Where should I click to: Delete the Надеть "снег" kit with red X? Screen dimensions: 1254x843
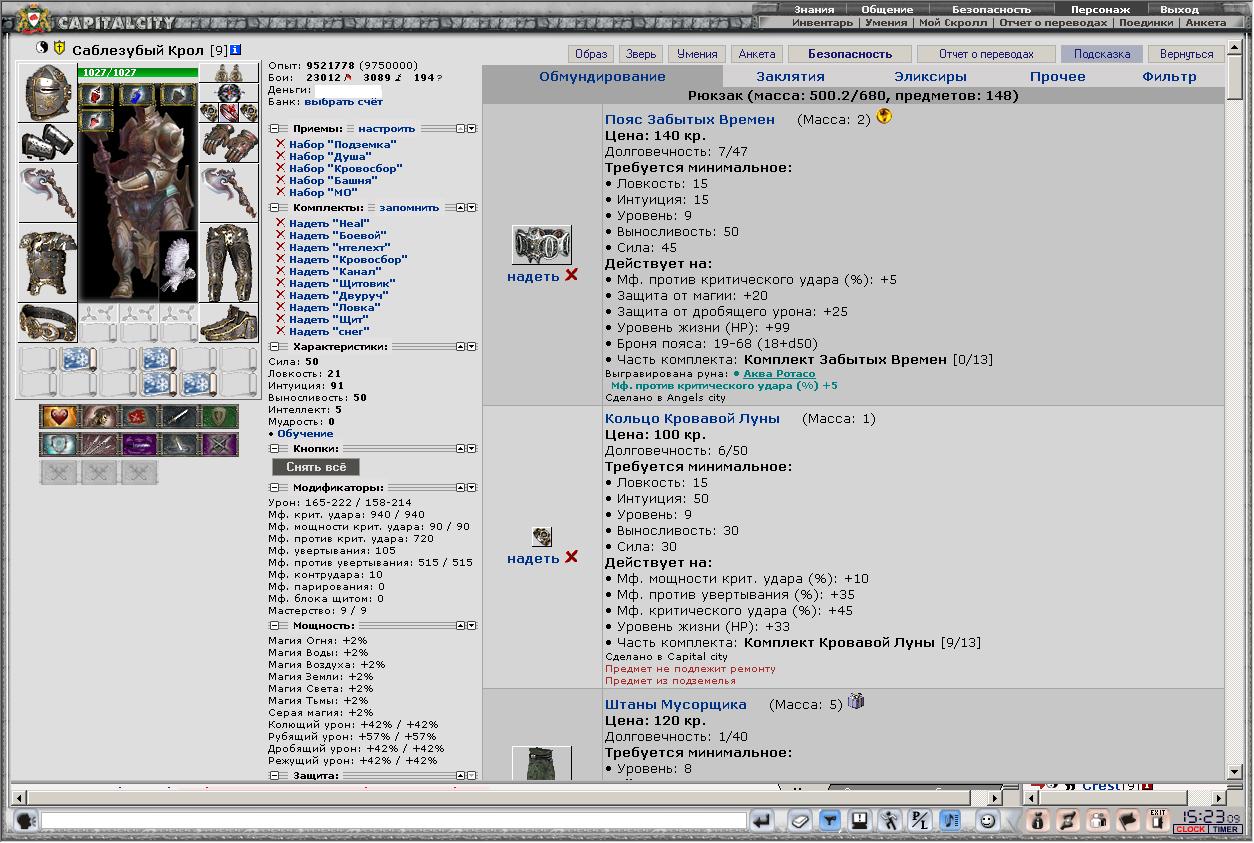(x=281, y=331)
